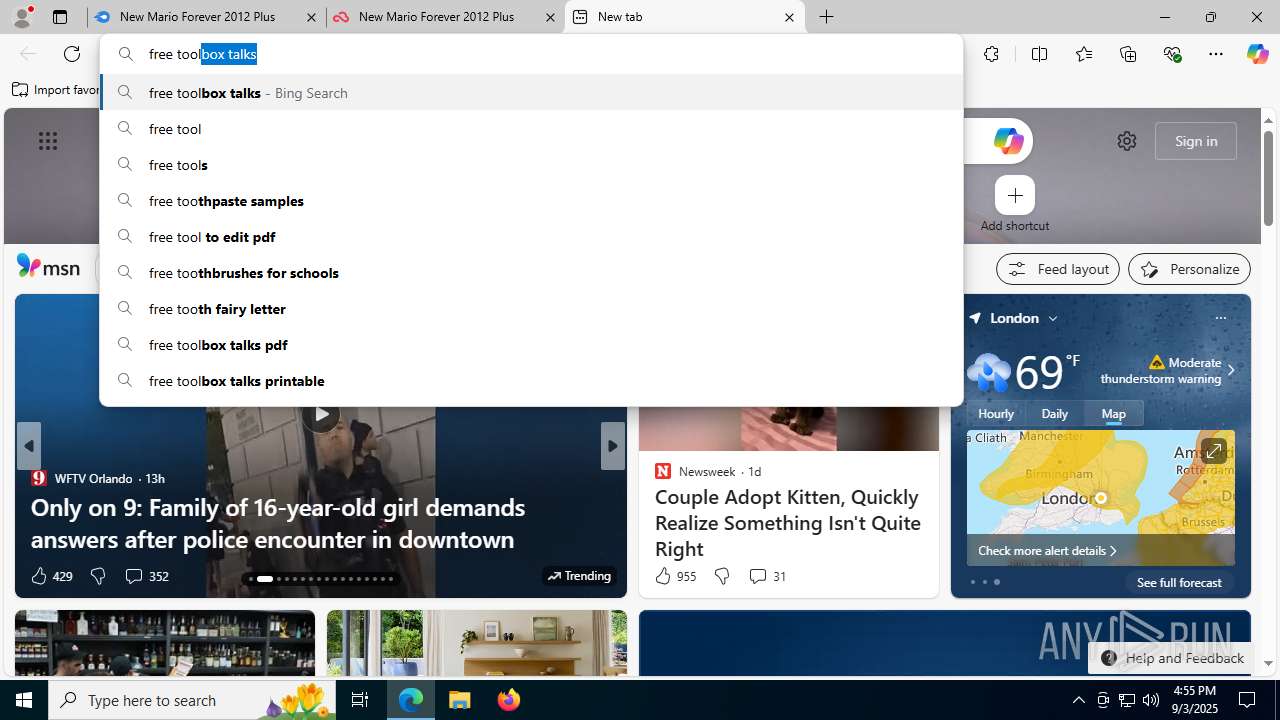Image resolution: width=1280 pixels, height=720 pixels.
Task: Open the Extensions icon in the toolbar
Action: (991, 54)
